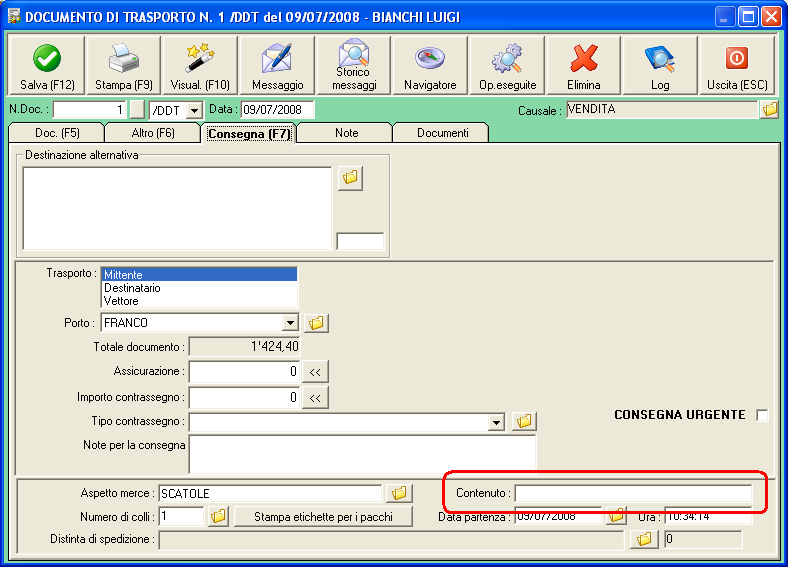788x567 pixels.
Task: Click the Assicurazione amount field
Action: (244, 372)
